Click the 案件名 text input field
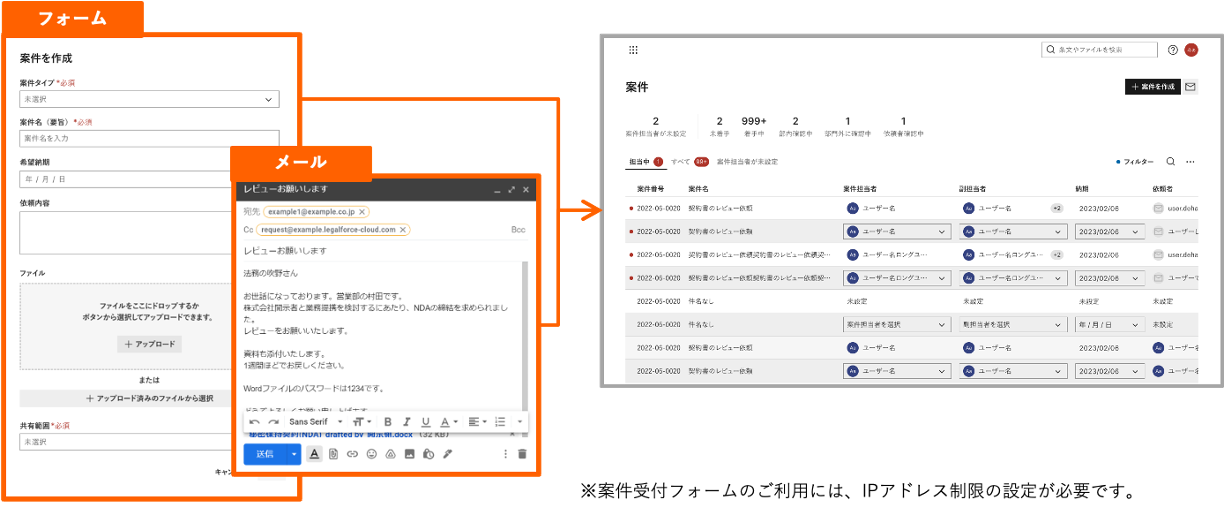The height and width of the screenshot is (516, 1224). click(150, 138)
